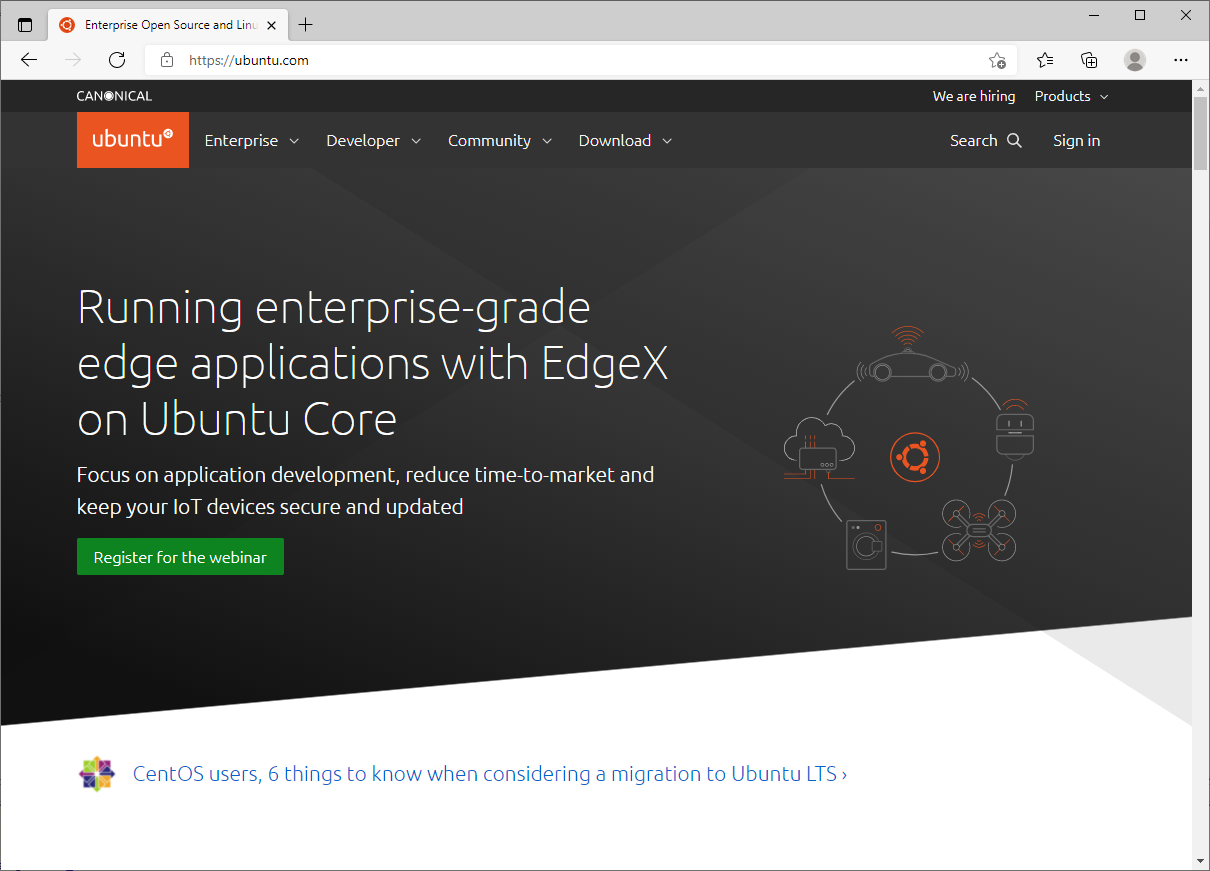Expand the Community dropdown menu

[x=500, y=140]
